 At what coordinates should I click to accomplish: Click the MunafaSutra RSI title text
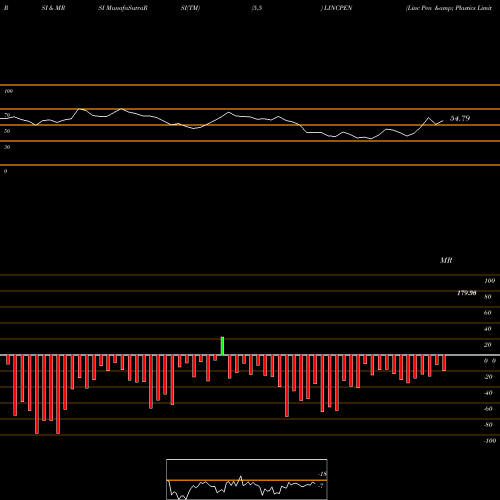123,8
